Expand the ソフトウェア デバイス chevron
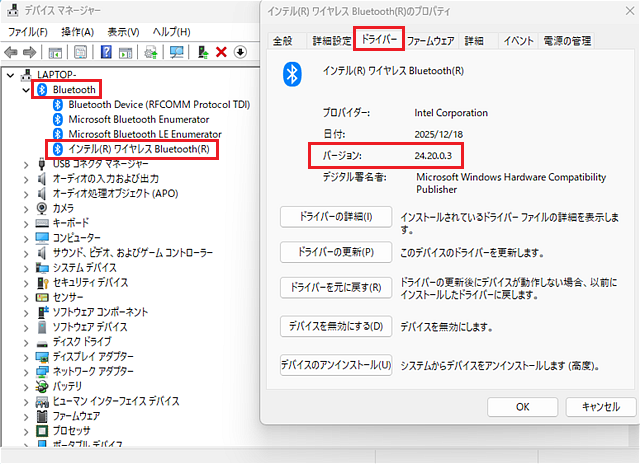Image resolution: width=640 pixels, height=464 pixels. click(x=26, y=328)
